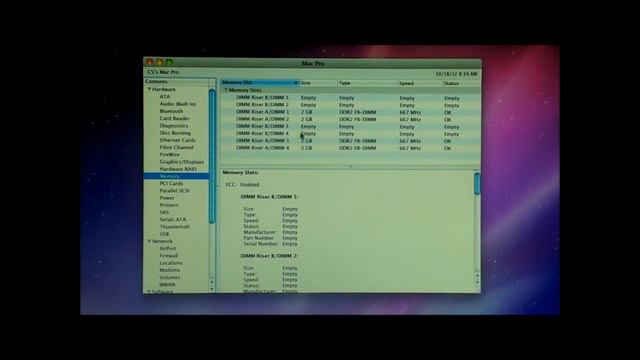The height and width of the screenshot is (360, 640).
Task: Select USB in the Hardware list
Action: click(x=164, y=234)
